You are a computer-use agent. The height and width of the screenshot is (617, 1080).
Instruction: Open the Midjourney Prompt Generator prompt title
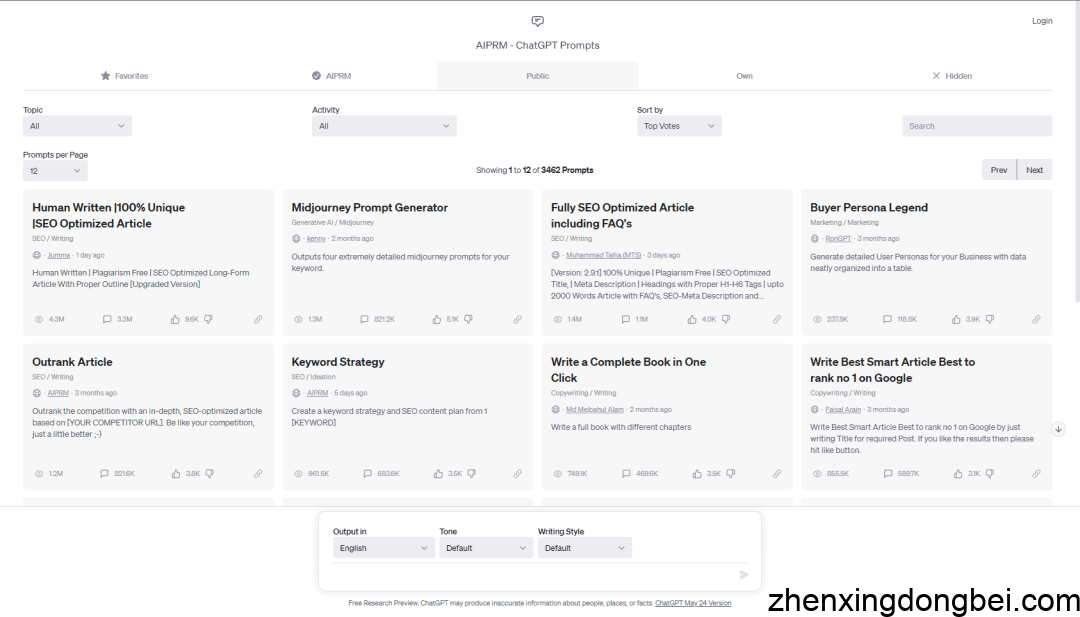point(369,208)
